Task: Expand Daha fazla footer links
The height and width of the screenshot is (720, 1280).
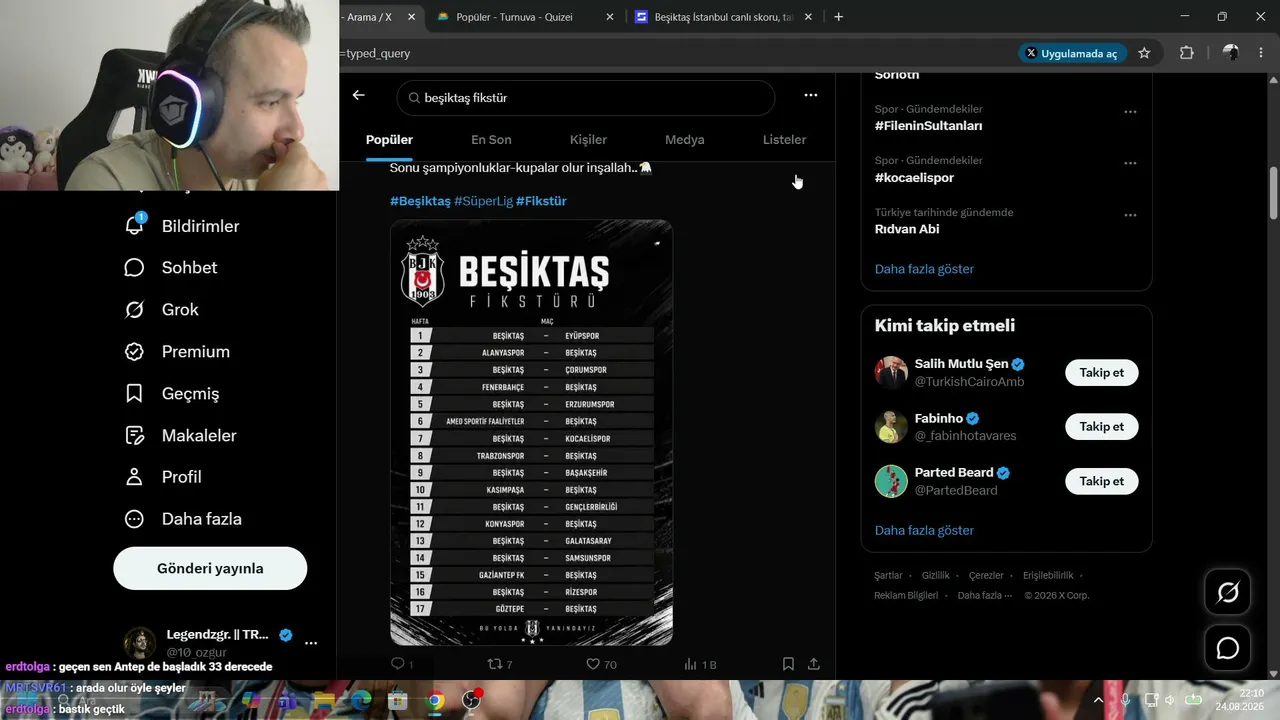Action: point(985,595)
